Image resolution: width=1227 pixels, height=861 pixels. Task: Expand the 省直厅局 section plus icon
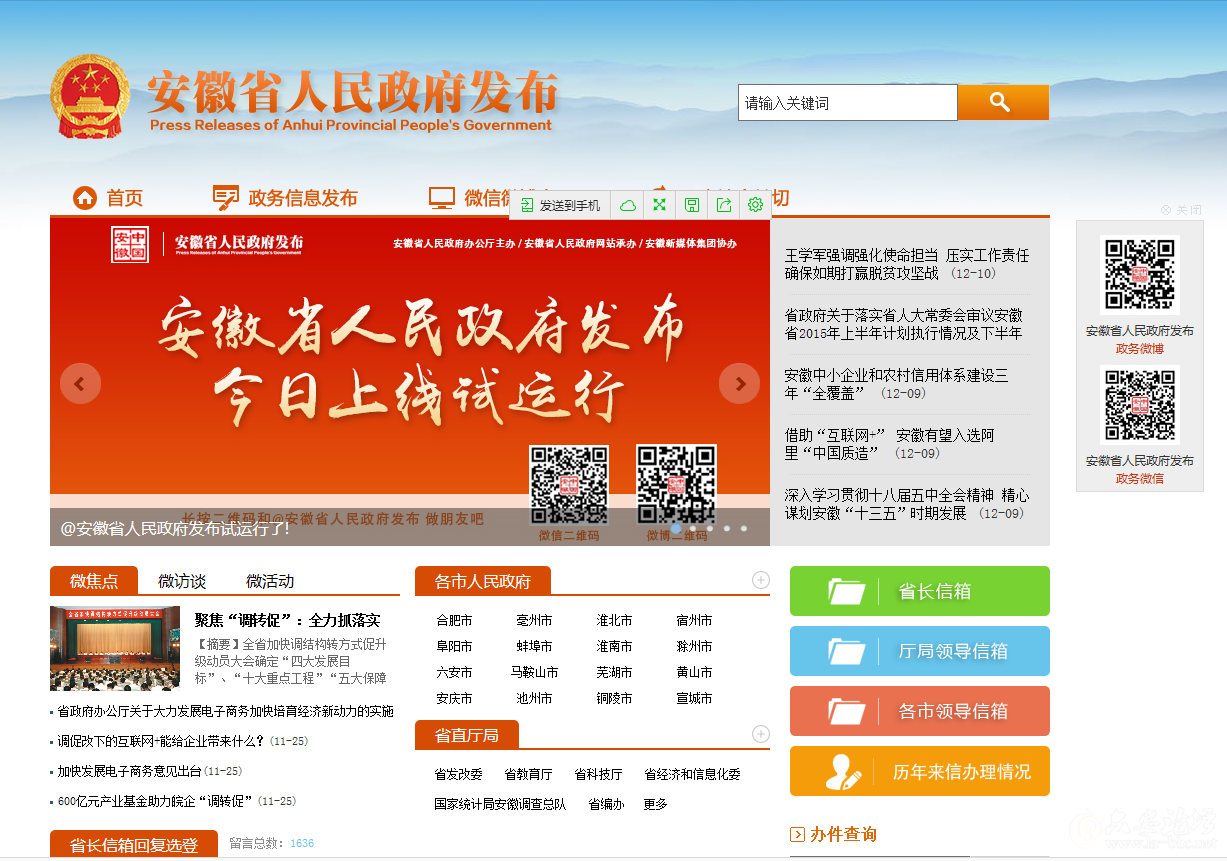760,734
